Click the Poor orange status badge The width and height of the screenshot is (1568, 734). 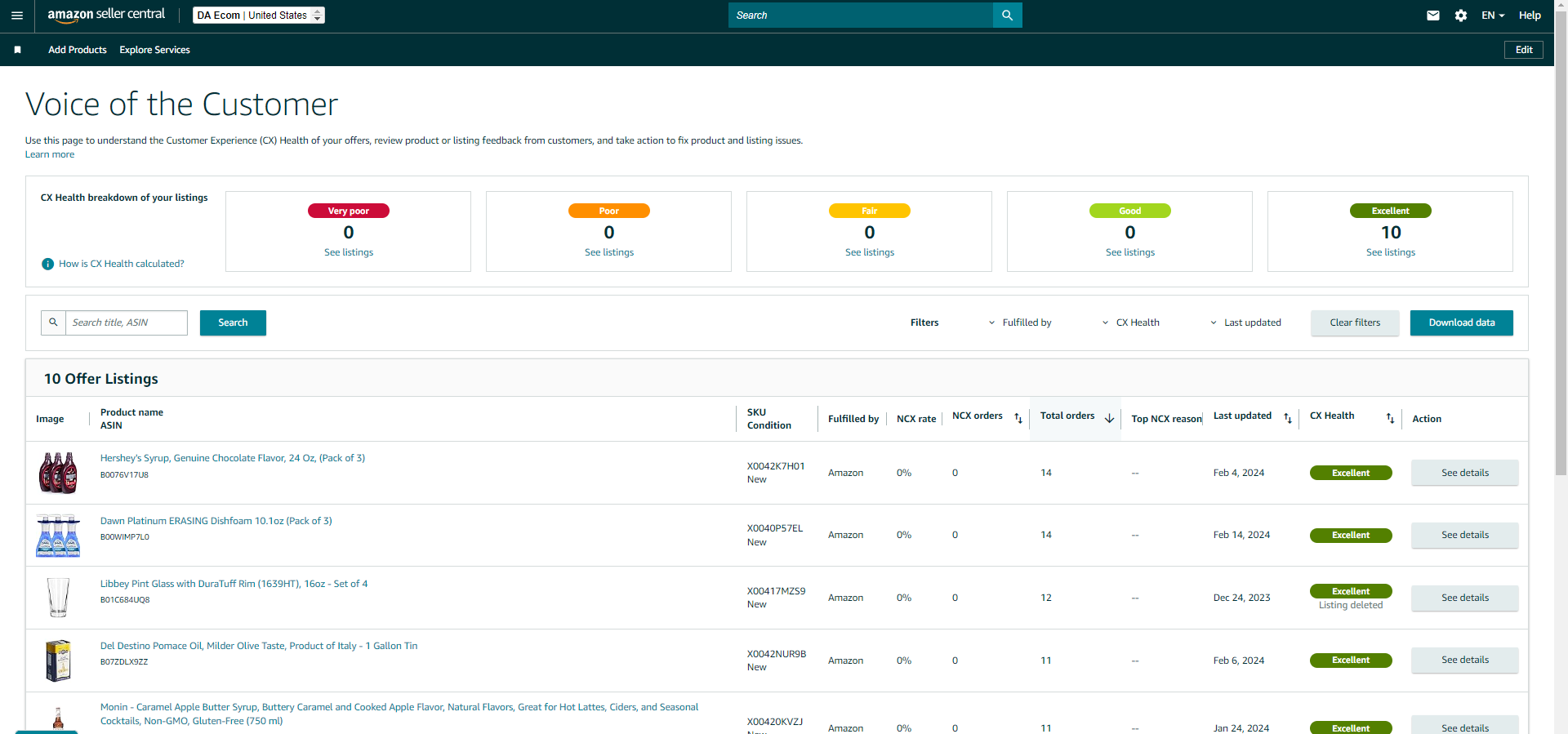(x=609, y=211)
